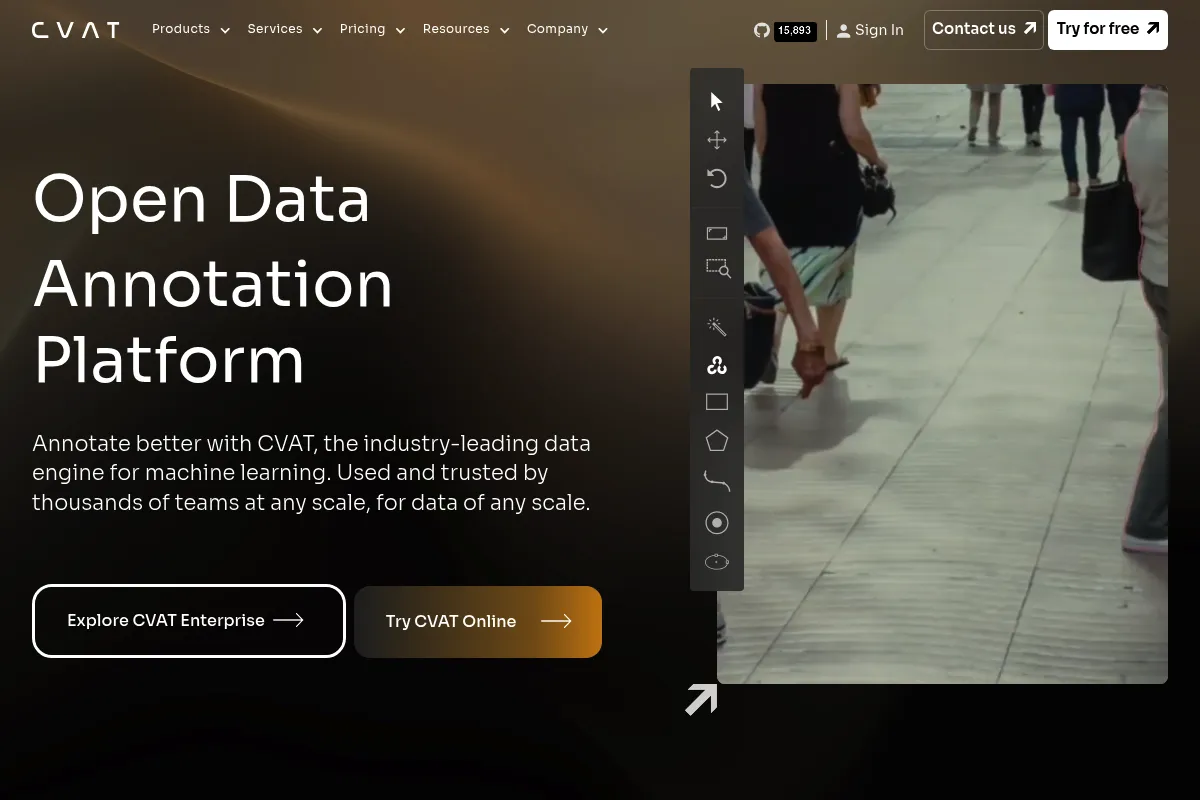Click the arrow icon in Try for free
Image resolution: width=1200 pixels, height=800 pixels.
click(1153, 28)
